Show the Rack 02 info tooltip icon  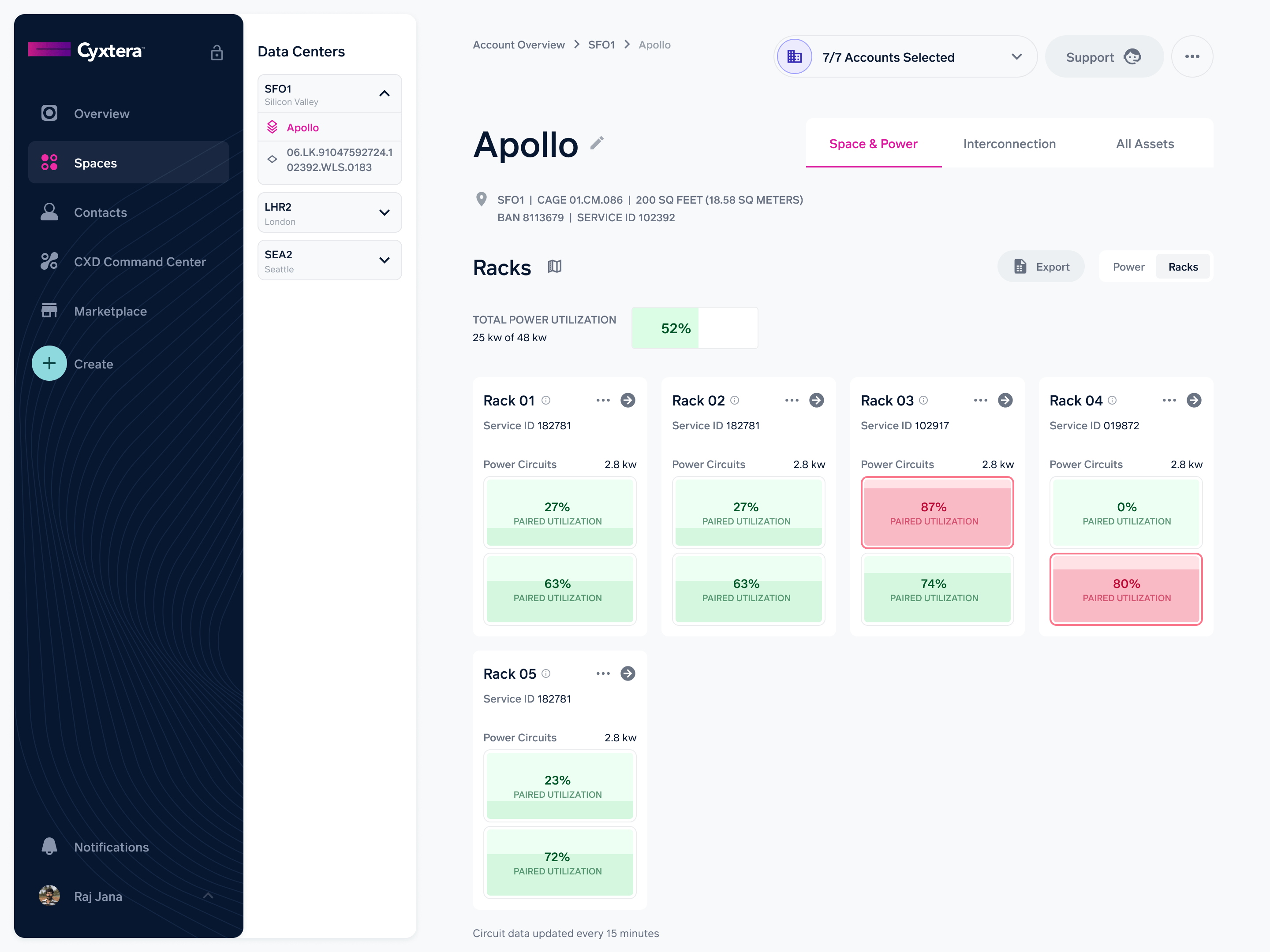point(735,401)
